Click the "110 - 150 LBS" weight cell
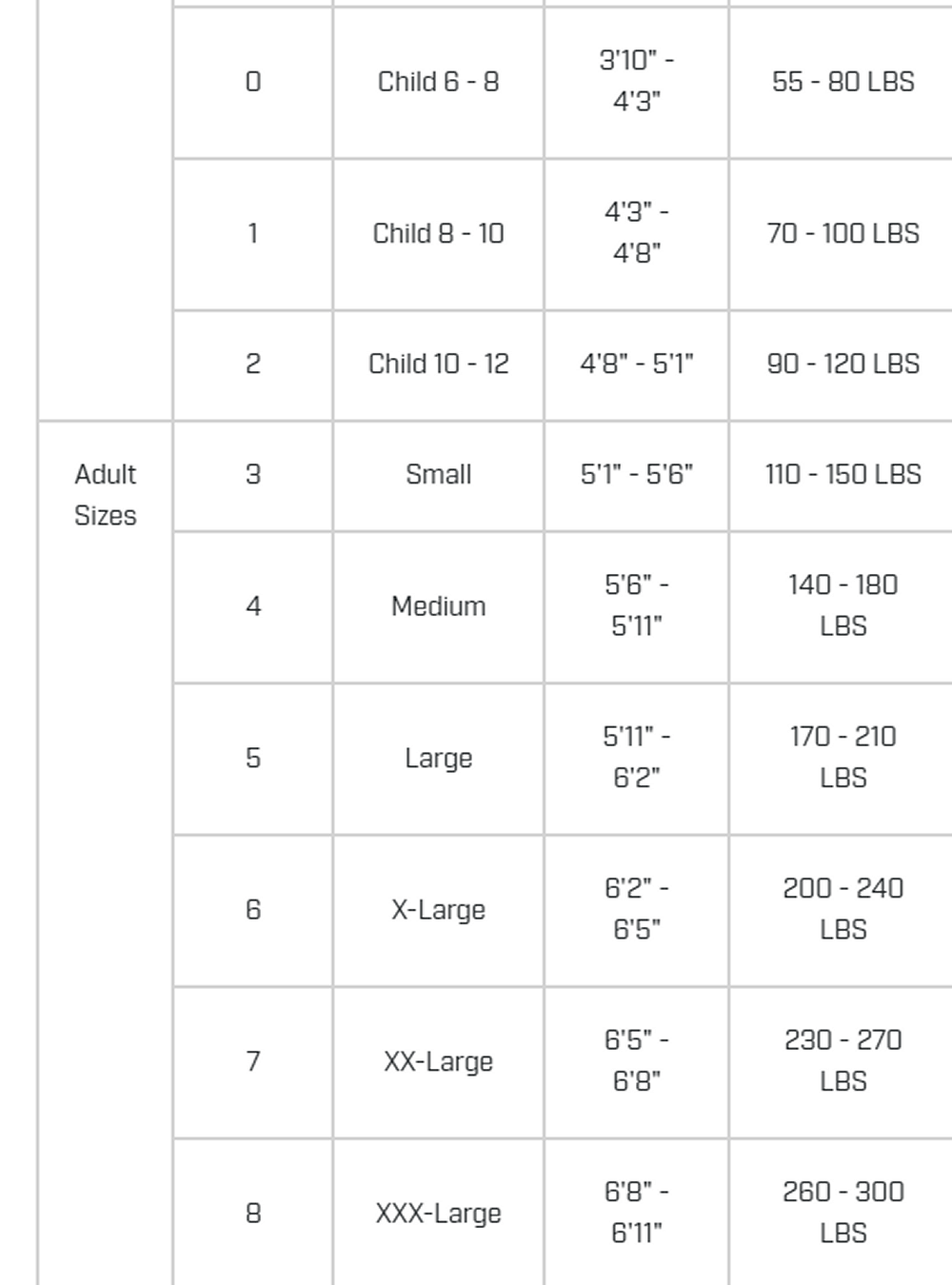Image resolution: width=952 pixels, height=1285 pixels. [x=843, y=474]
